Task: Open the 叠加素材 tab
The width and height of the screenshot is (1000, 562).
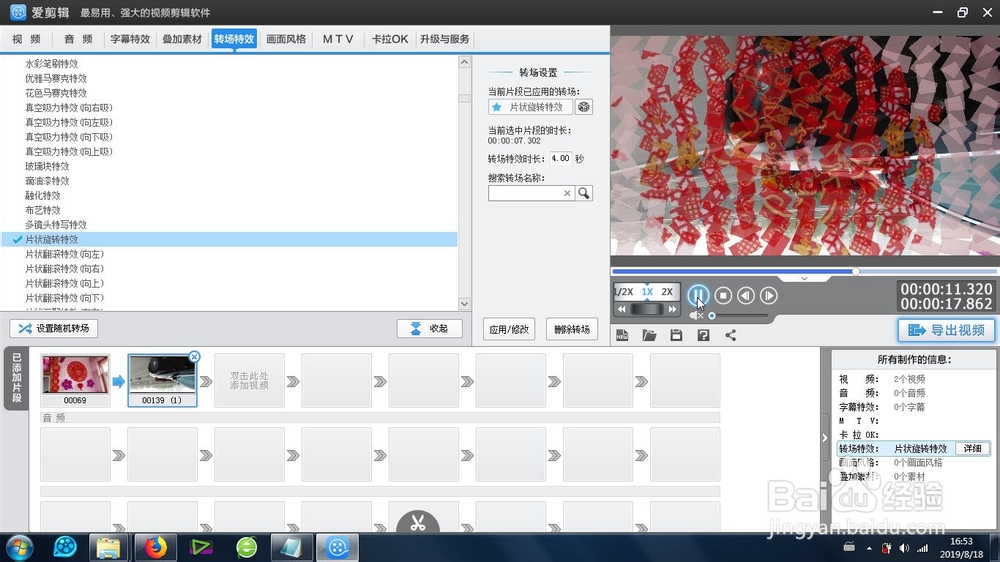Action: (x=182, y=39)
